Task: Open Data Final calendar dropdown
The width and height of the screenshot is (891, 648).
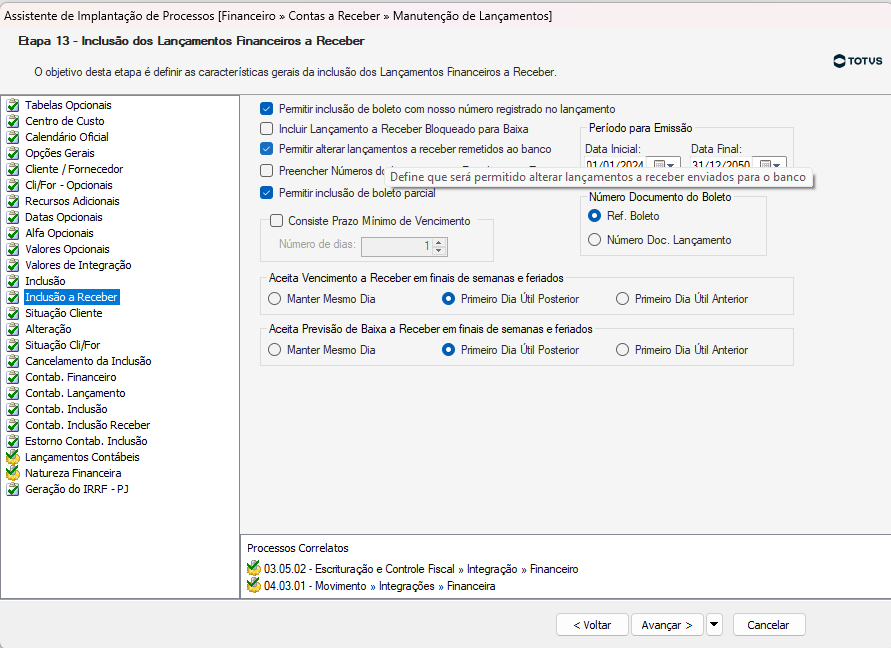Action: 771,164
